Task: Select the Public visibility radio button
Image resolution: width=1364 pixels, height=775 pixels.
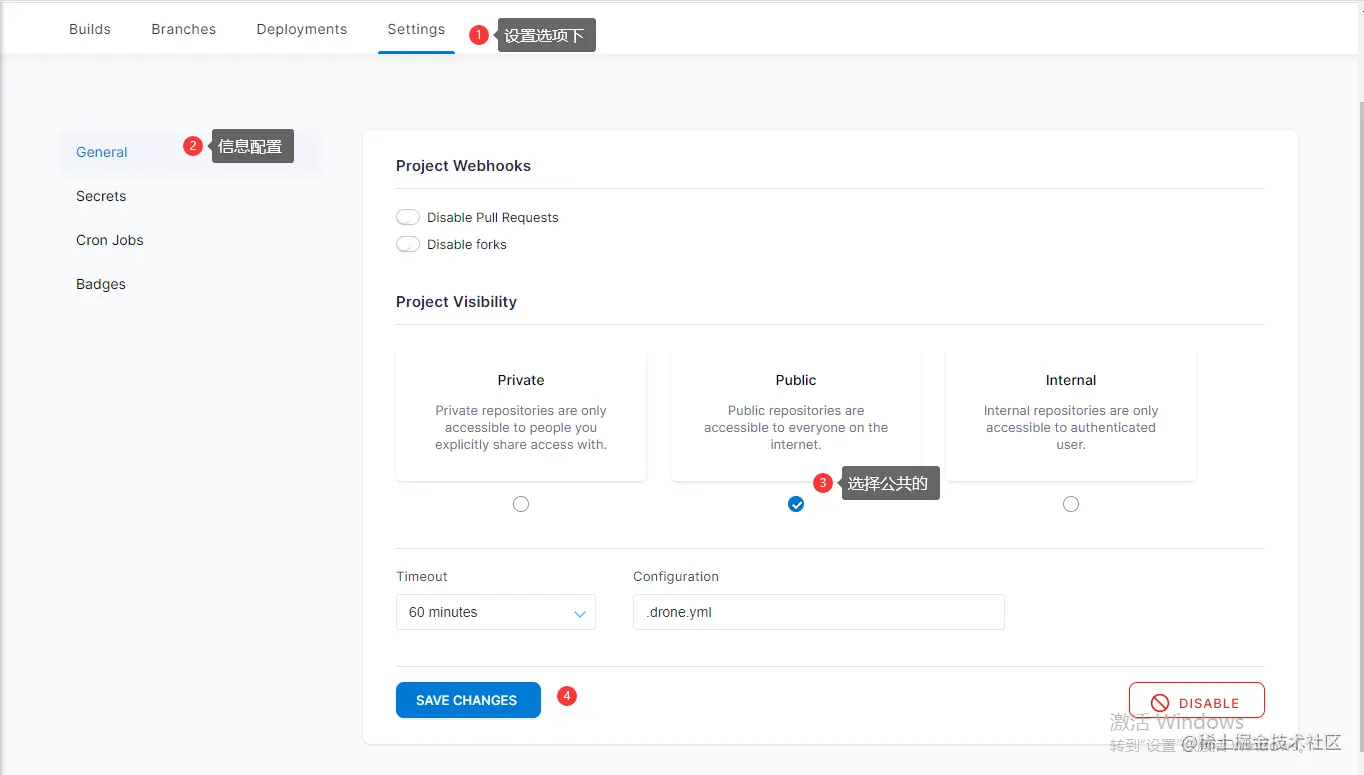Action: [x=796, y=504]
